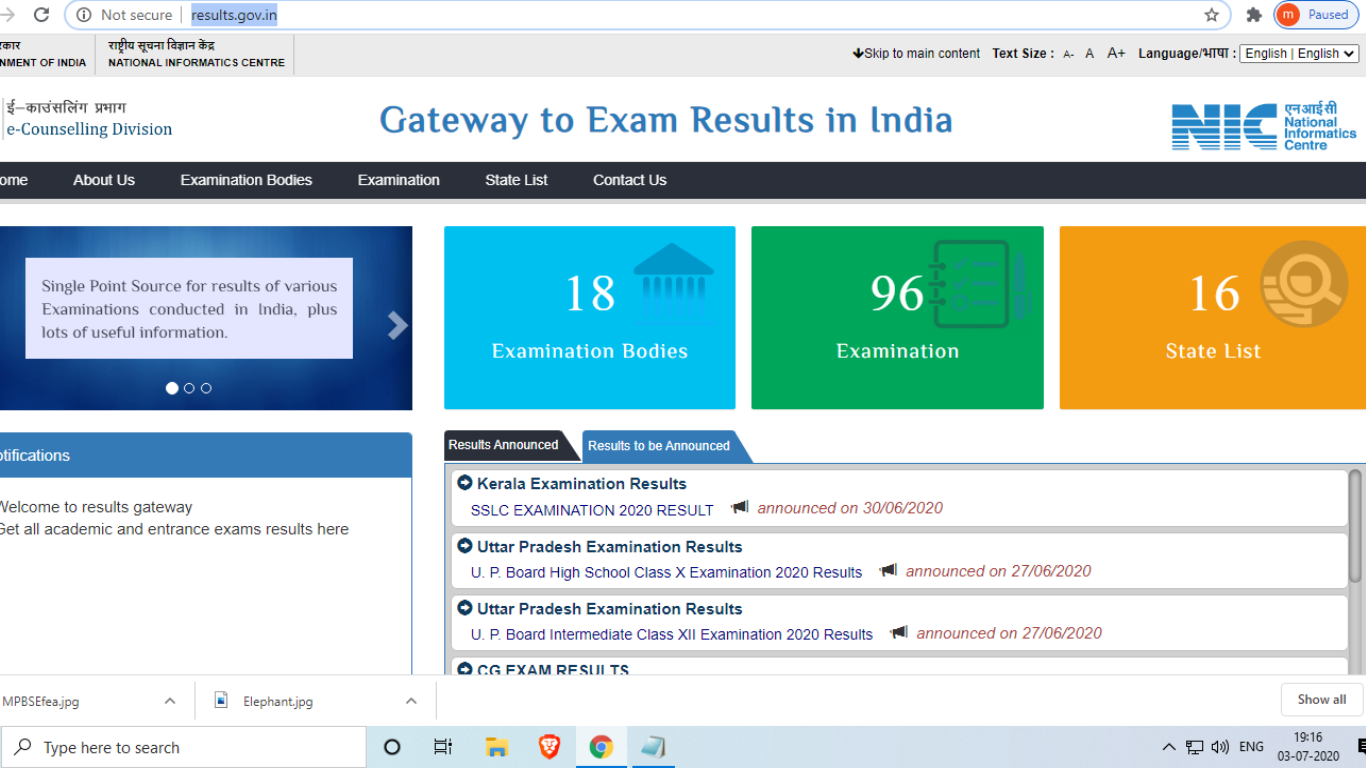Screen dimensions: 1366x768
Task: Open the Language dropdown selector
Action: (1299, 54)
